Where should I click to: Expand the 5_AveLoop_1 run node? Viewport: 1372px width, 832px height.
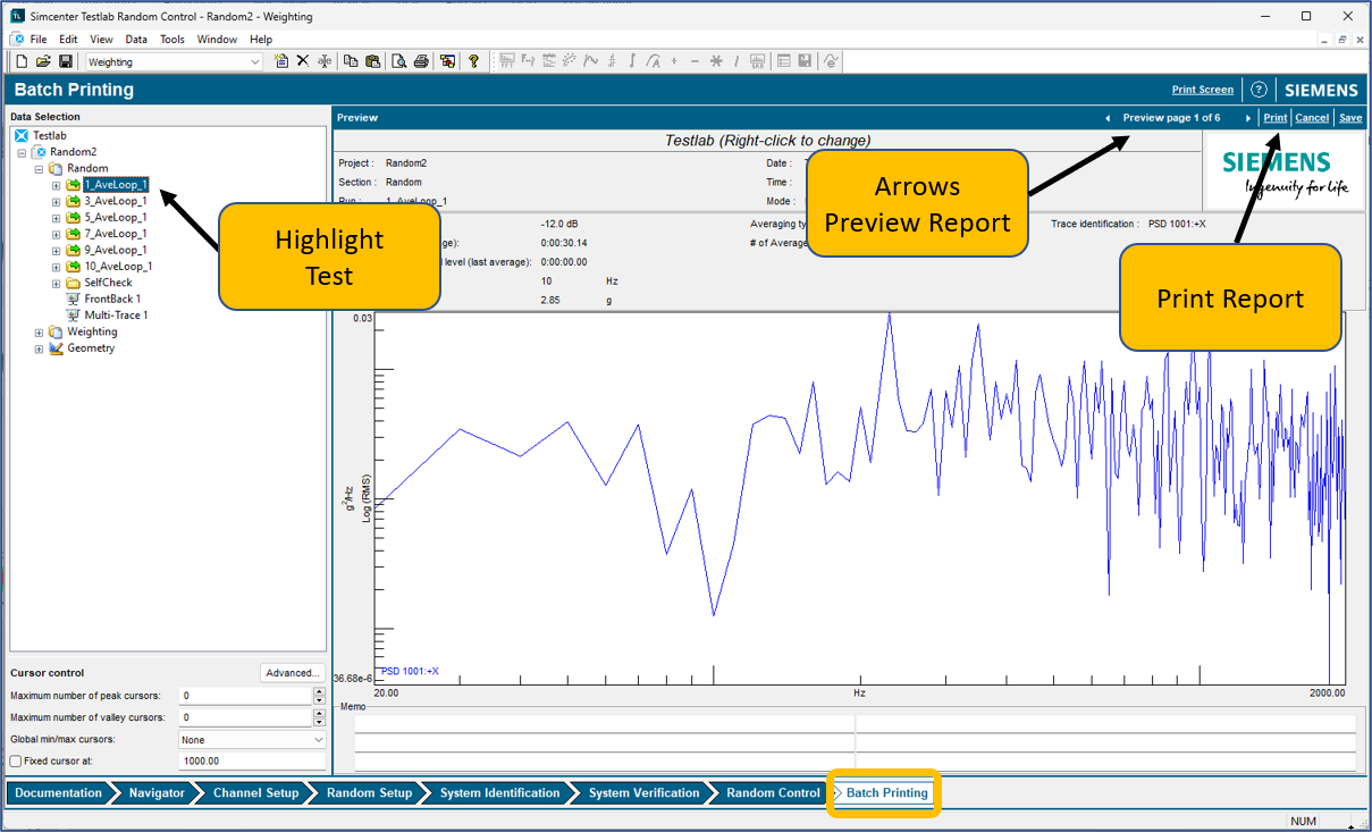pyautogui.click(x=56, y=217)
